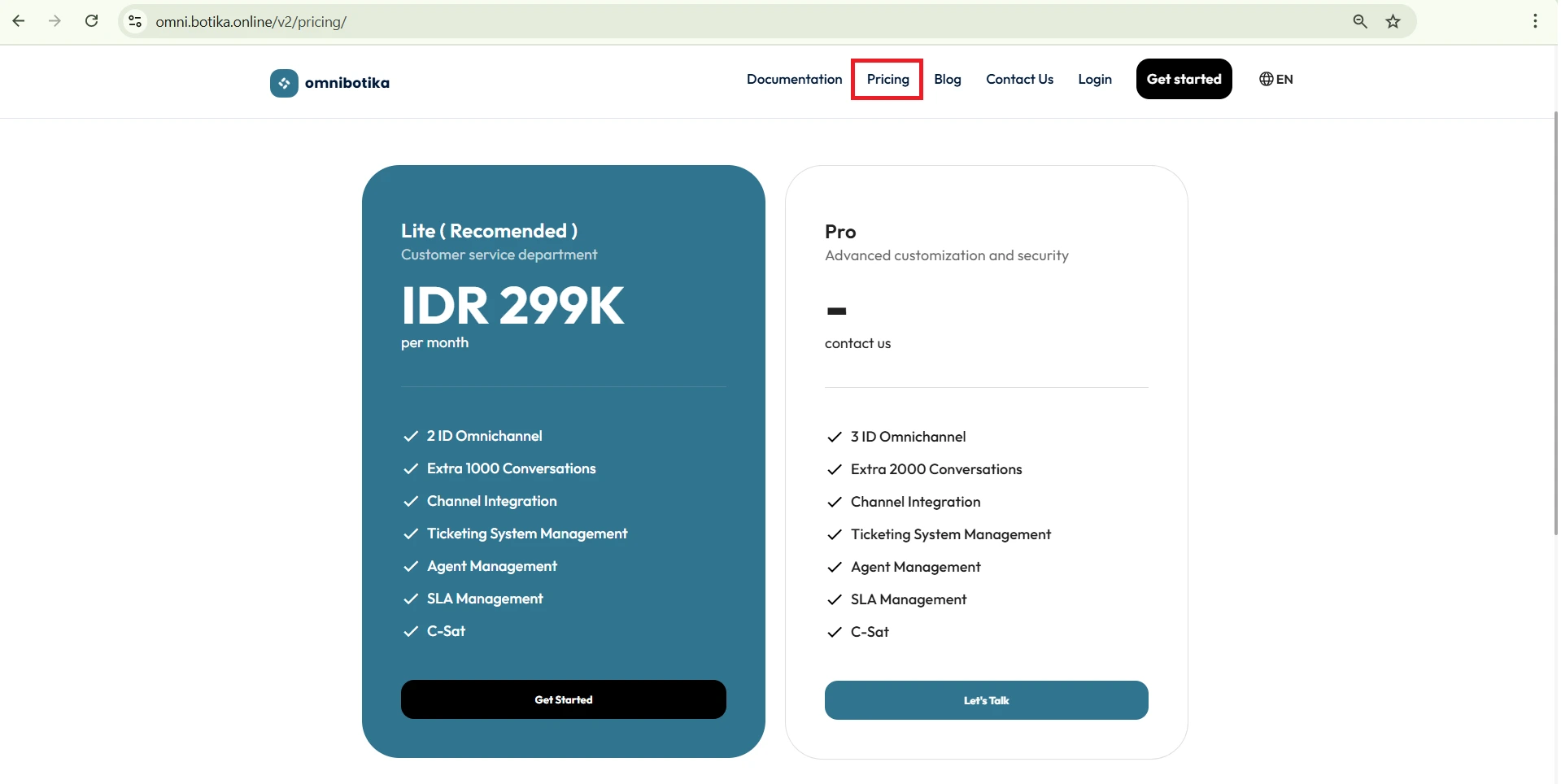
Task: Click Get Started in Lite plan
Action: [x=563, y=699]
